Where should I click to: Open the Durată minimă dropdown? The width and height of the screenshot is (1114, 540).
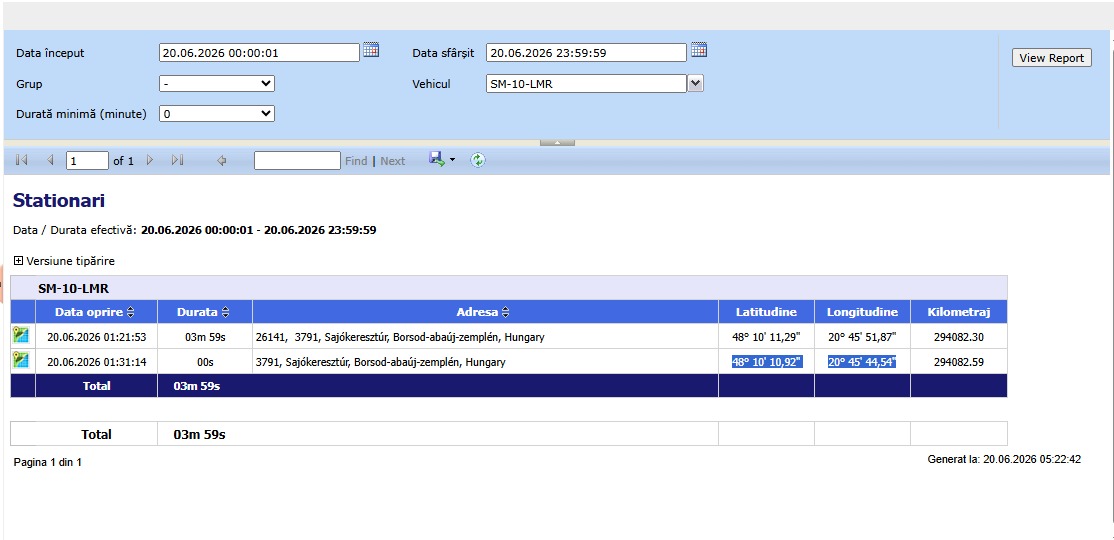217,114
